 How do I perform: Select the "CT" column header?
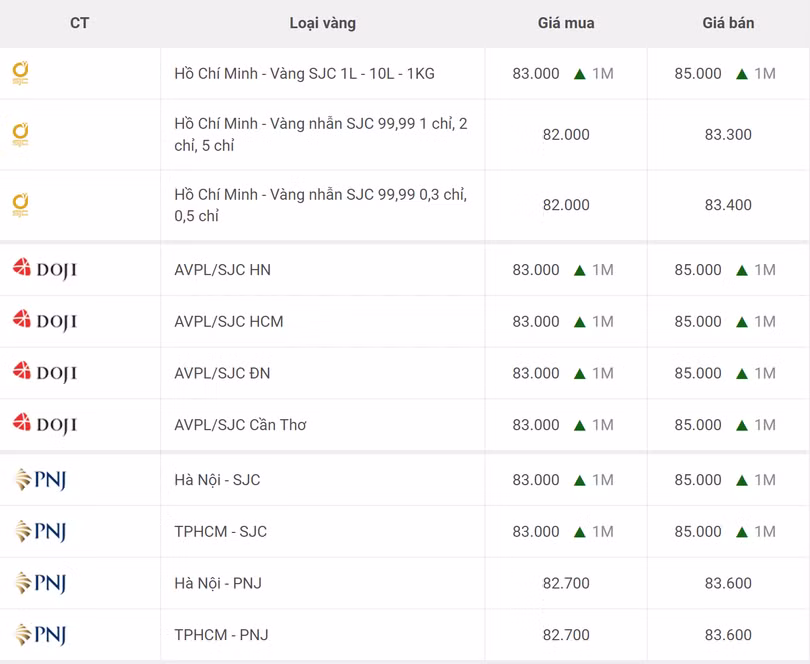coord(80,23)
